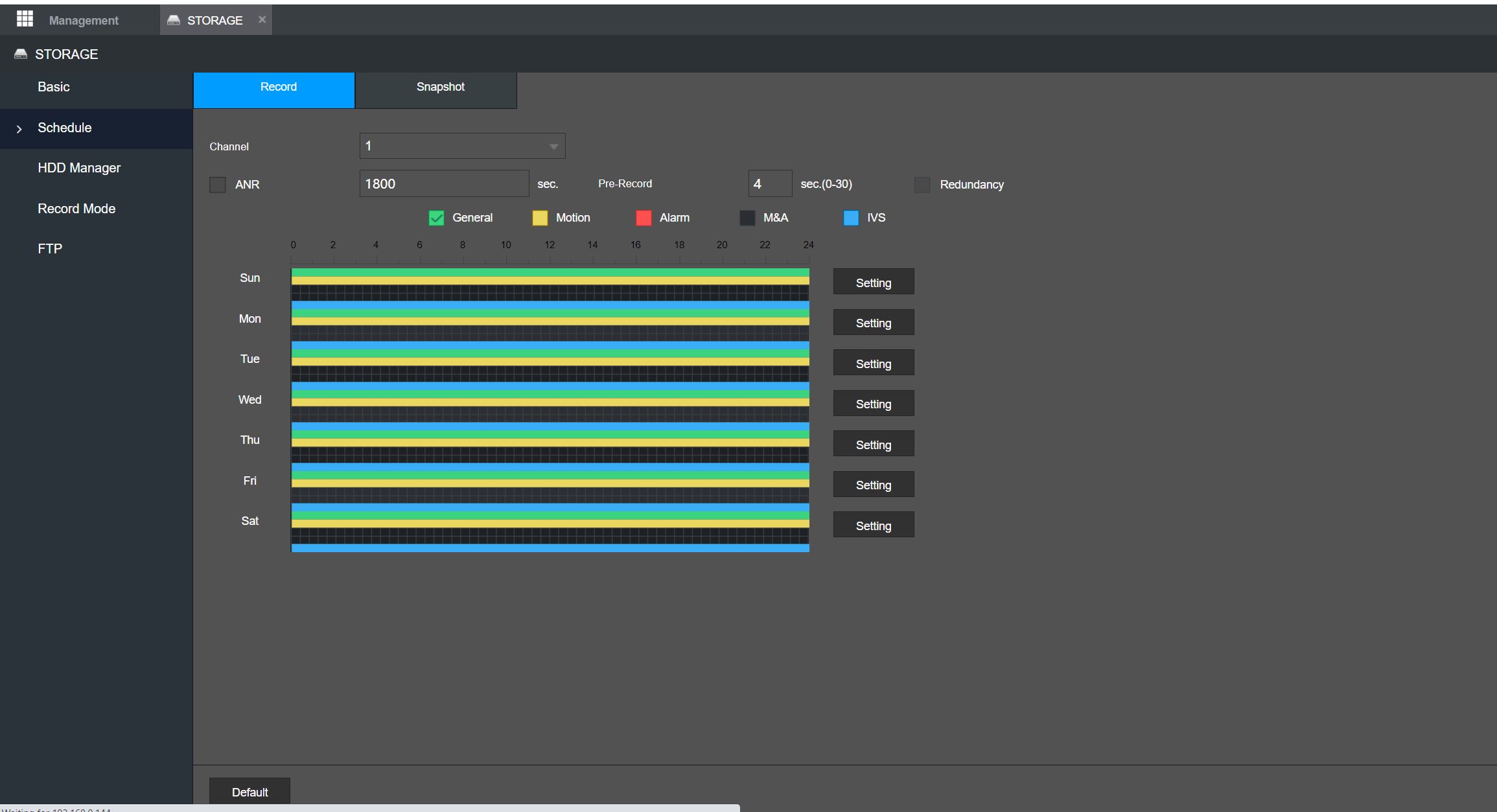Image resolution: width=1497 pixels, height=812 pixels.
Task: Uncheck the General record type checkbox
Action: click(x=436, y=218)
